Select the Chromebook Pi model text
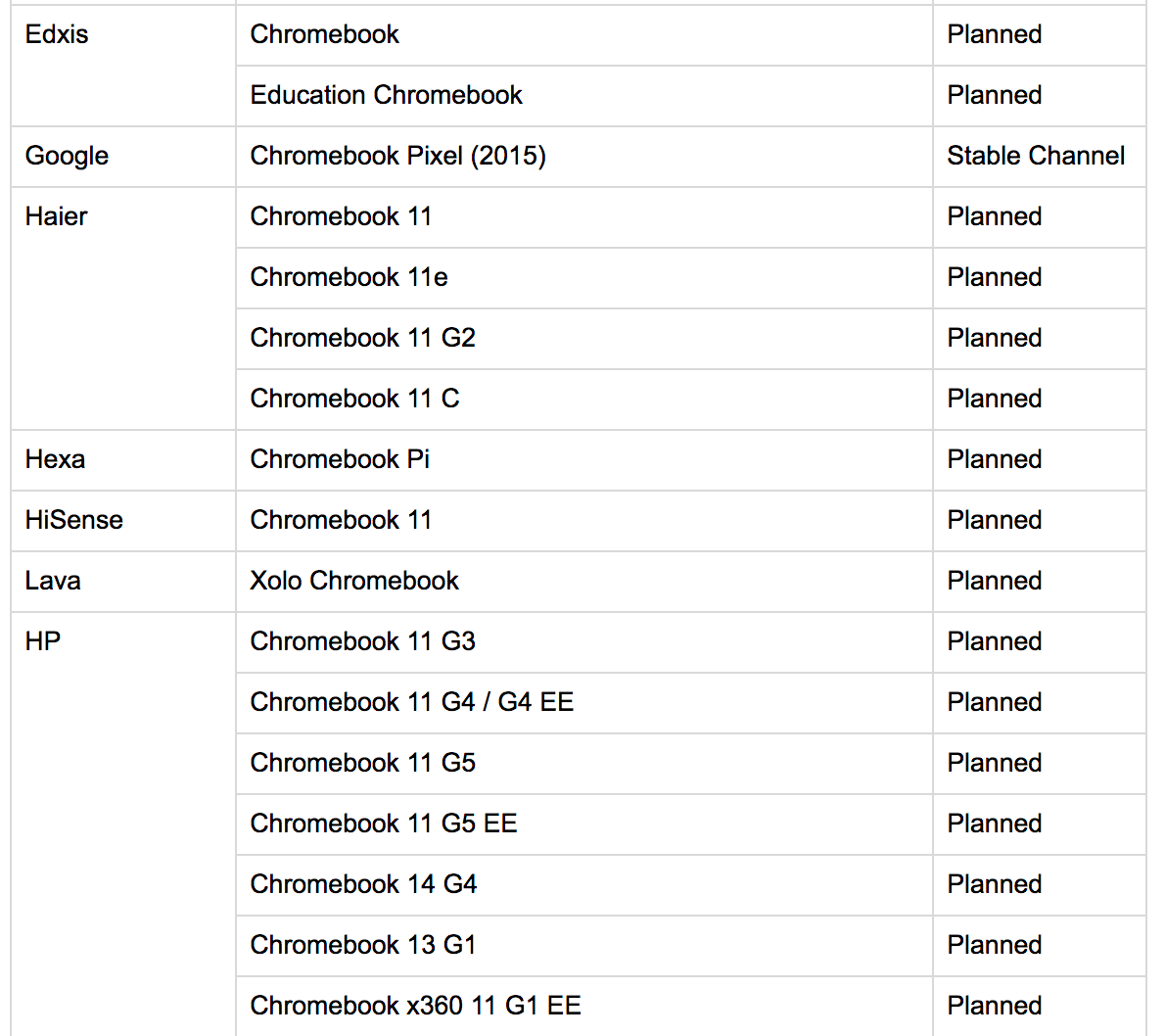 [340, 459]
